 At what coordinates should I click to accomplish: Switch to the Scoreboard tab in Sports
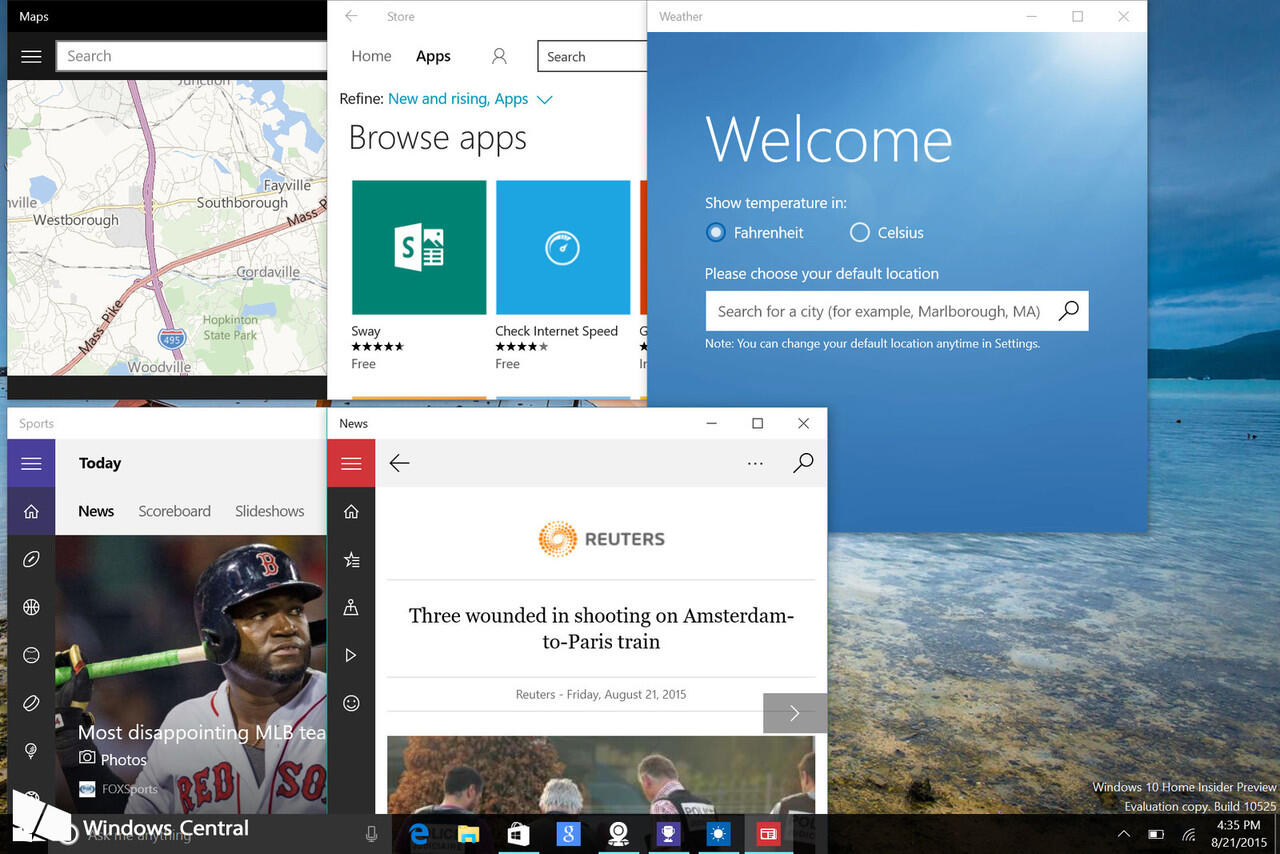click(x=174, y=511)
